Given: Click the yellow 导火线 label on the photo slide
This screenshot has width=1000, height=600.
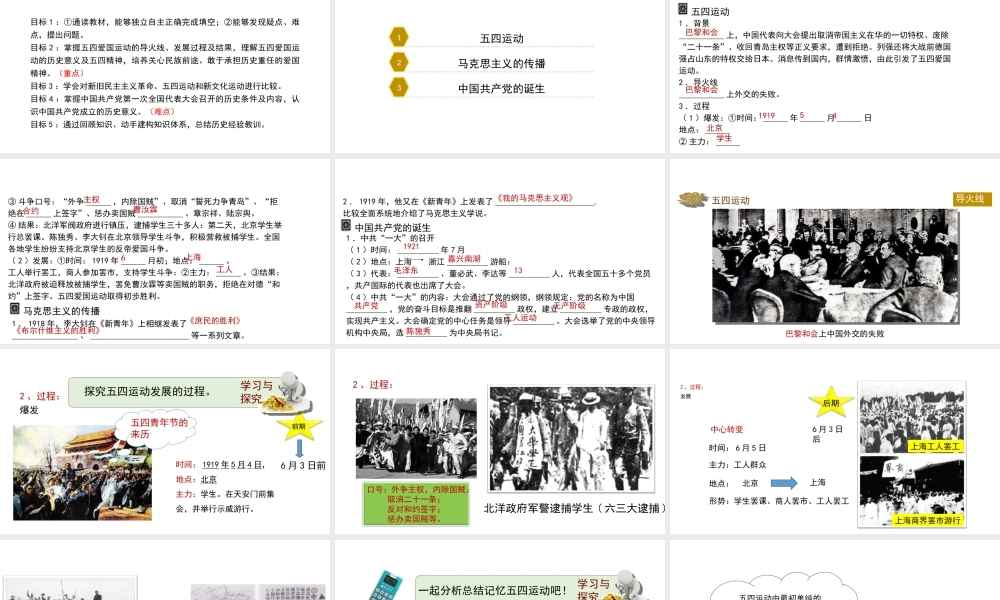Looking at the screenshot, I should point(973,199).
